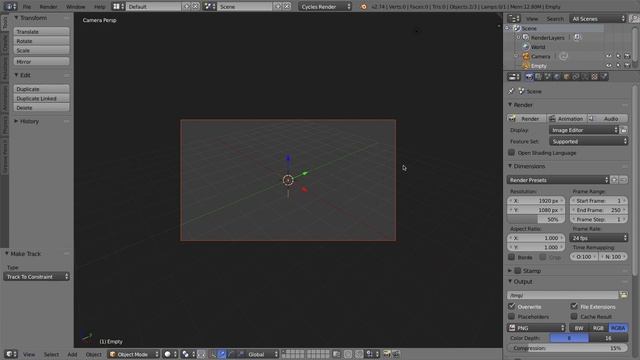Click the Translate button
The height and width of the screenshot is (360, 640).
(41, 31)
